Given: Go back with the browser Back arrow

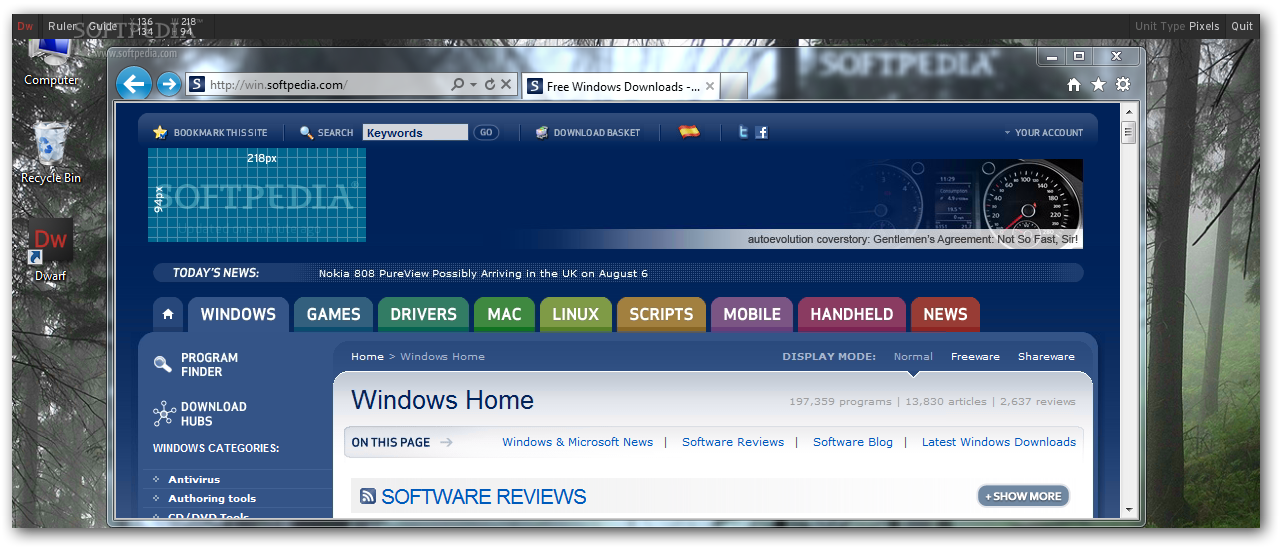Looking at the screenshot, I should point(133,84).
